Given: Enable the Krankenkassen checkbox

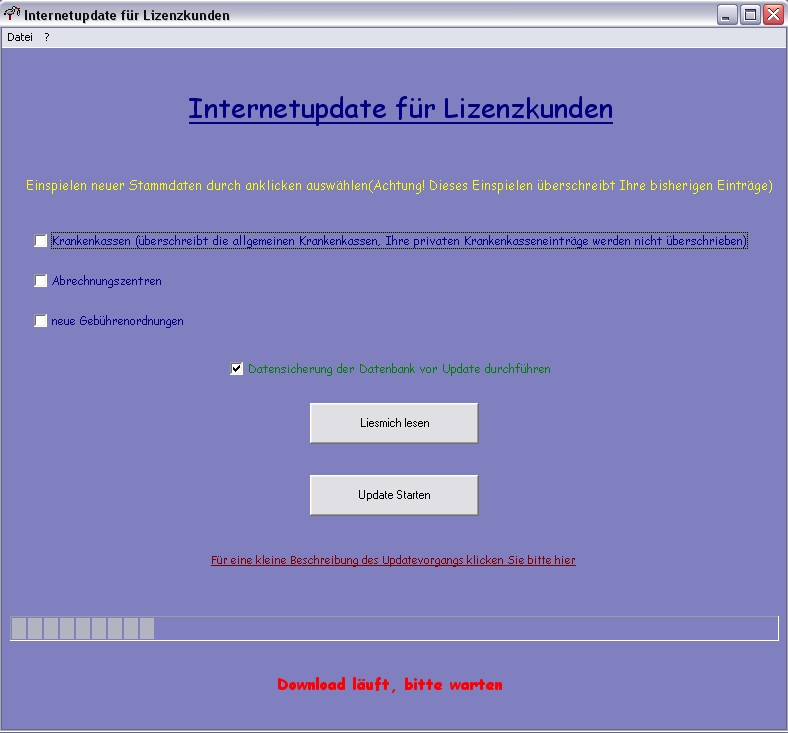Looking at the screenshot, I should click(x=41, y=241).
